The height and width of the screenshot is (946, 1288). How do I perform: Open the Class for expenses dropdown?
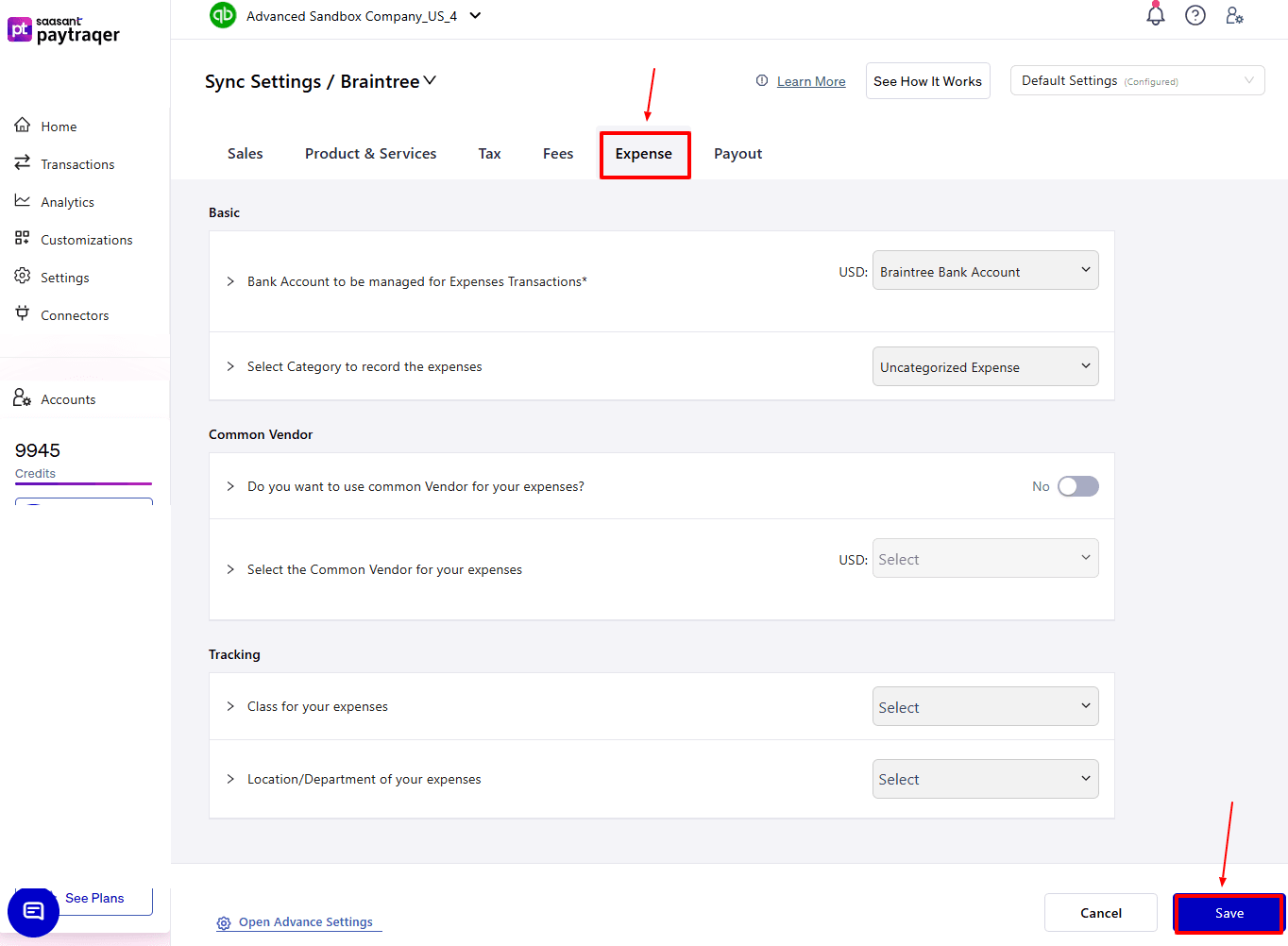(x=985, y=706)
